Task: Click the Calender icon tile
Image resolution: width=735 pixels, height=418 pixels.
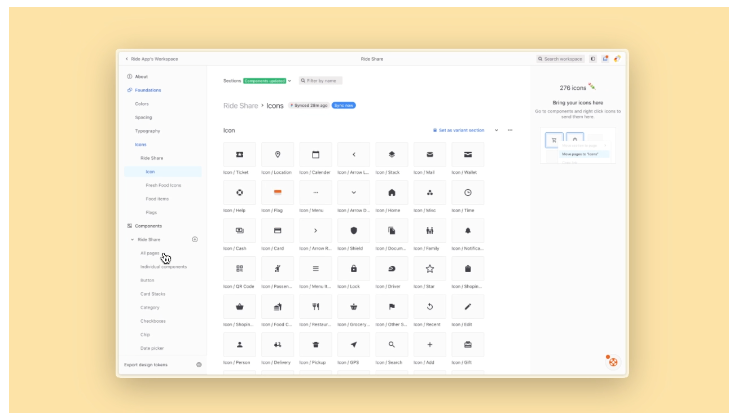Action: click(315, 155)
